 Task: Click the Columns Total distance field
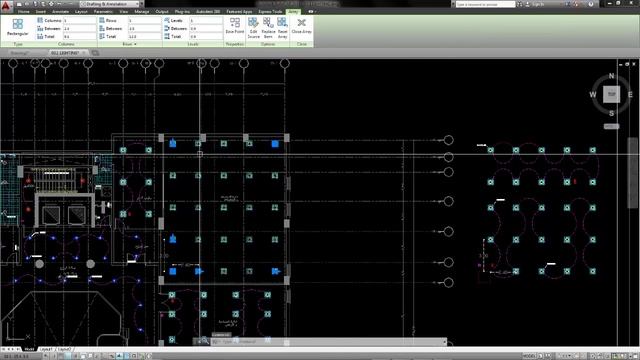pyautogui.click(x=79, y=36)
